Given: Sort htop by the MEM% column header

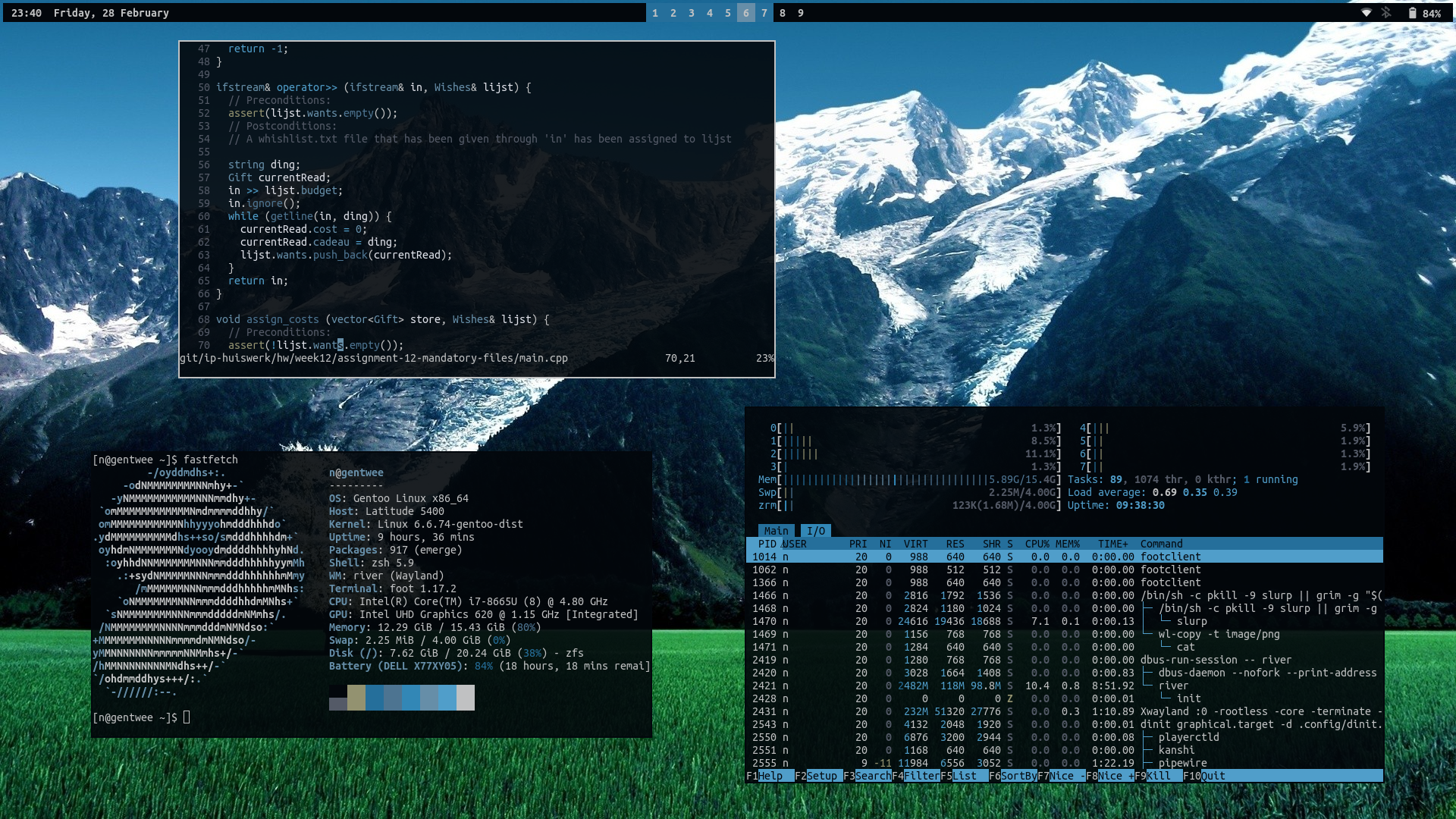Looking at the screenshot, I should [1068, 544].
